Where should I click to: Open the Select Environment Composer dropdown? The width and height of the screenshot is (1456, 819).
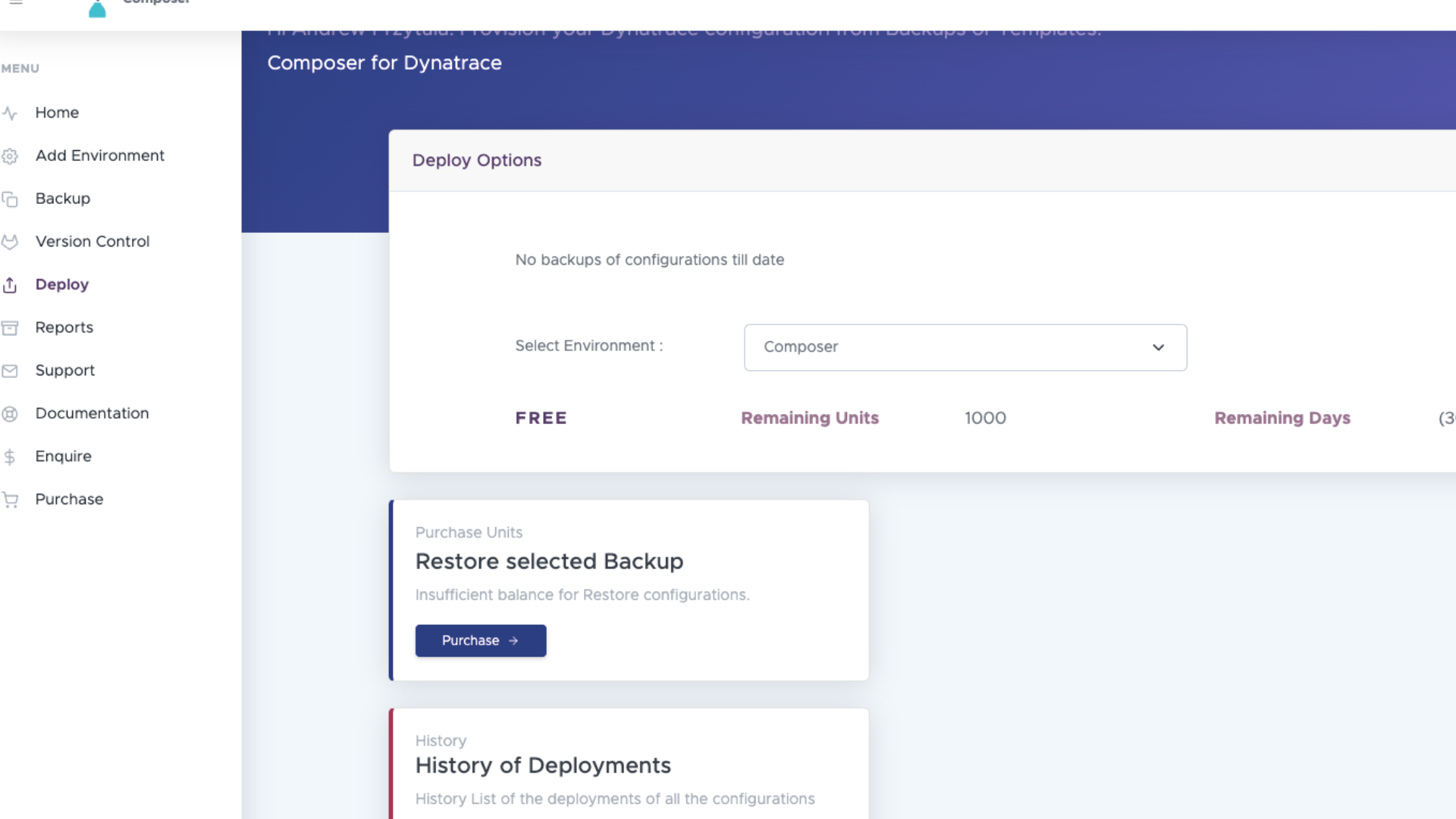965,347
